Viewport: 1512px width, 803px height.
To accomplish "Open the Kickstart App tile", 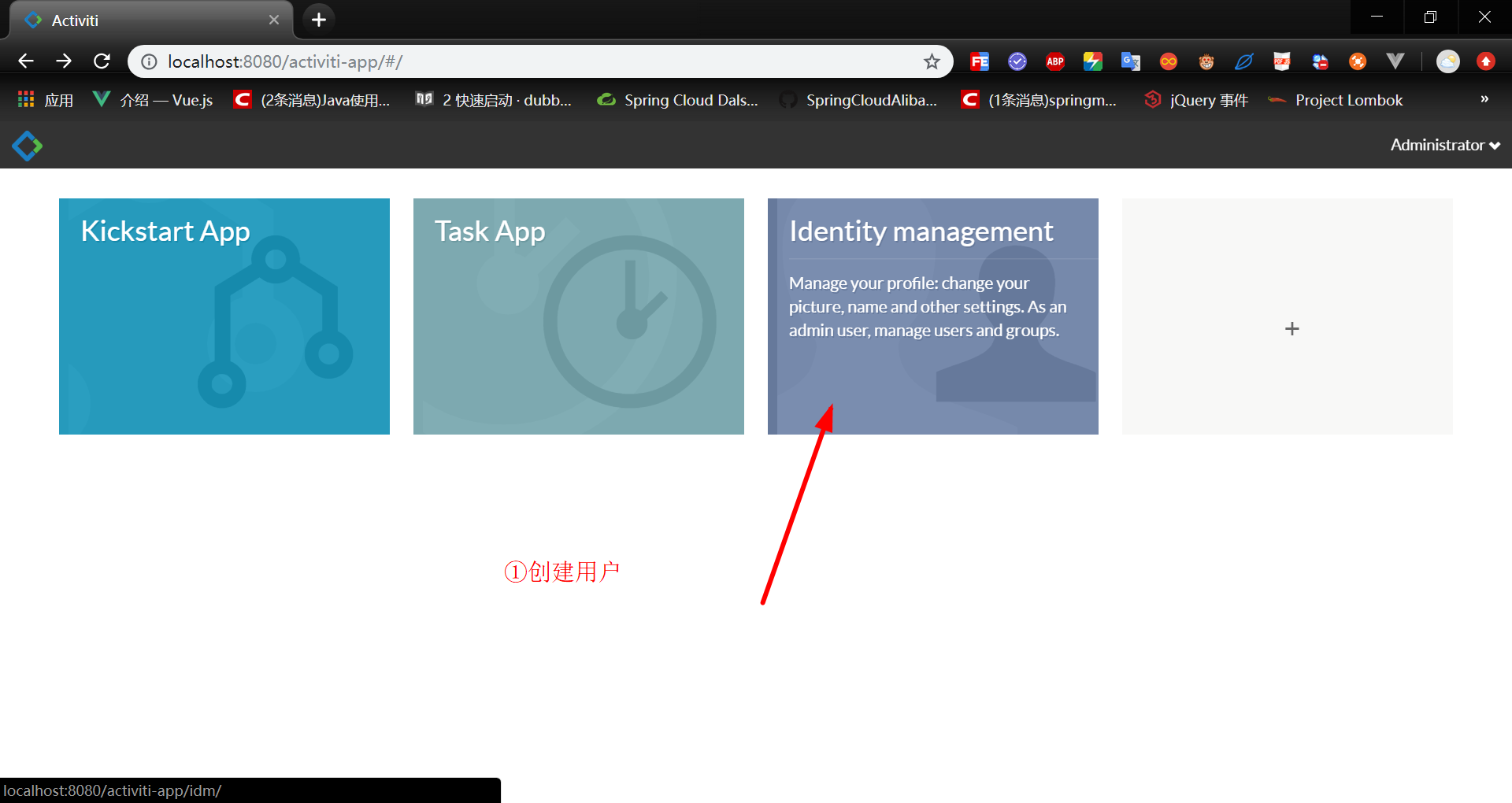I will [224, 316].
